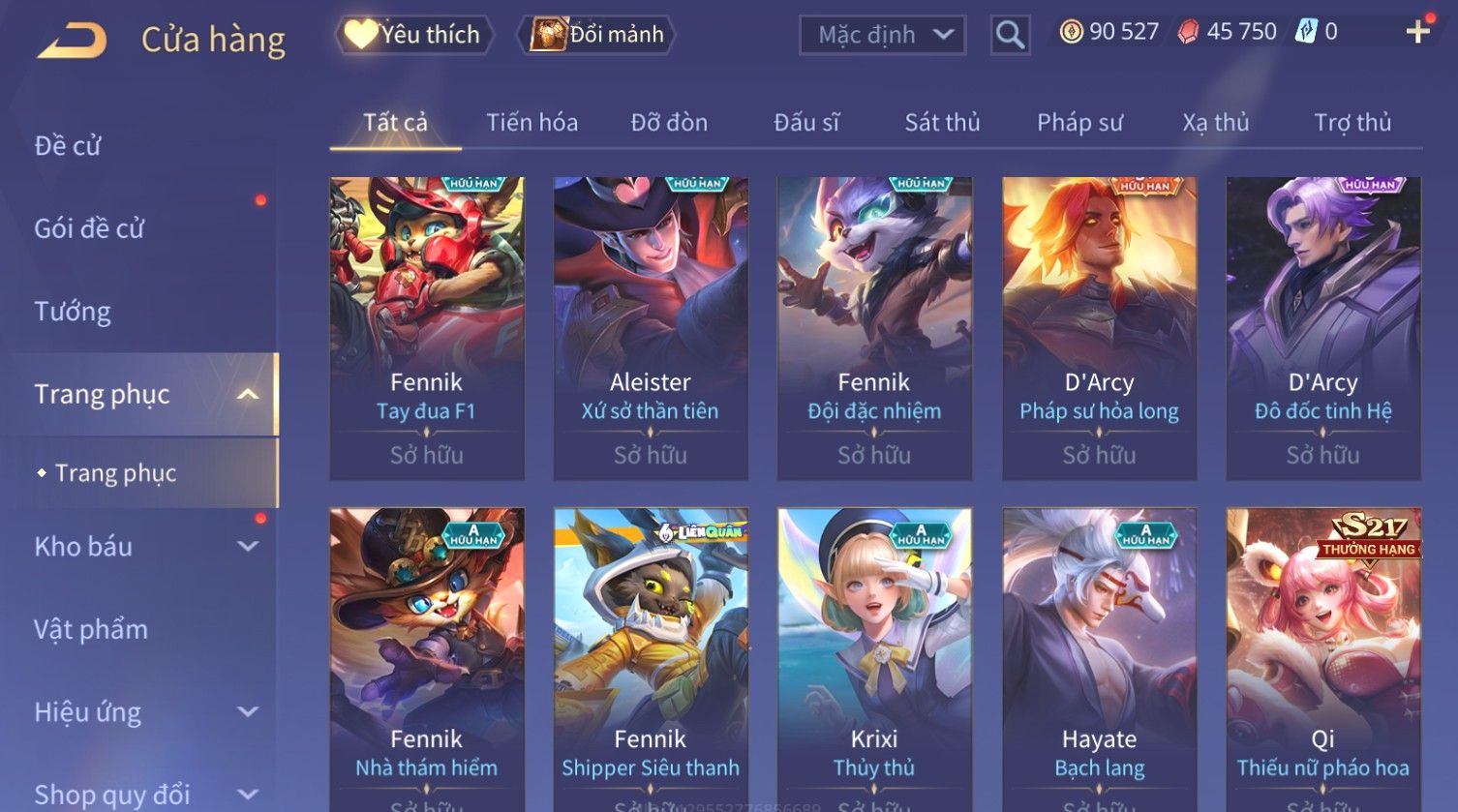The width and height of the screenshot is (1458, 812).
Task: Click the blue voucher currency icon
Action: [1306, 32]
